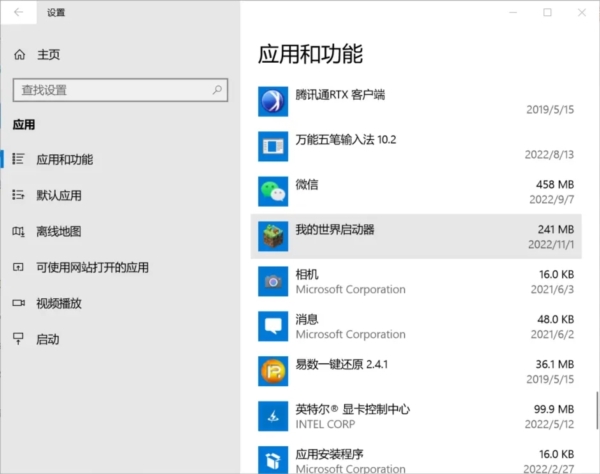Screen dimensions: 600x474
Task: Select the 我的世界启动器 entry name
Action: pyautogui.click(x=335, y=230)
